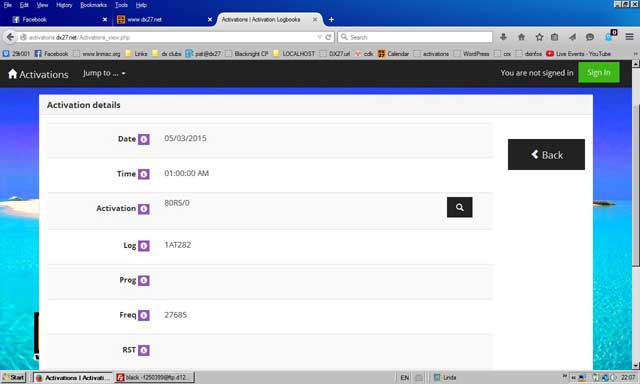Open the Help menu

point(141,5)
